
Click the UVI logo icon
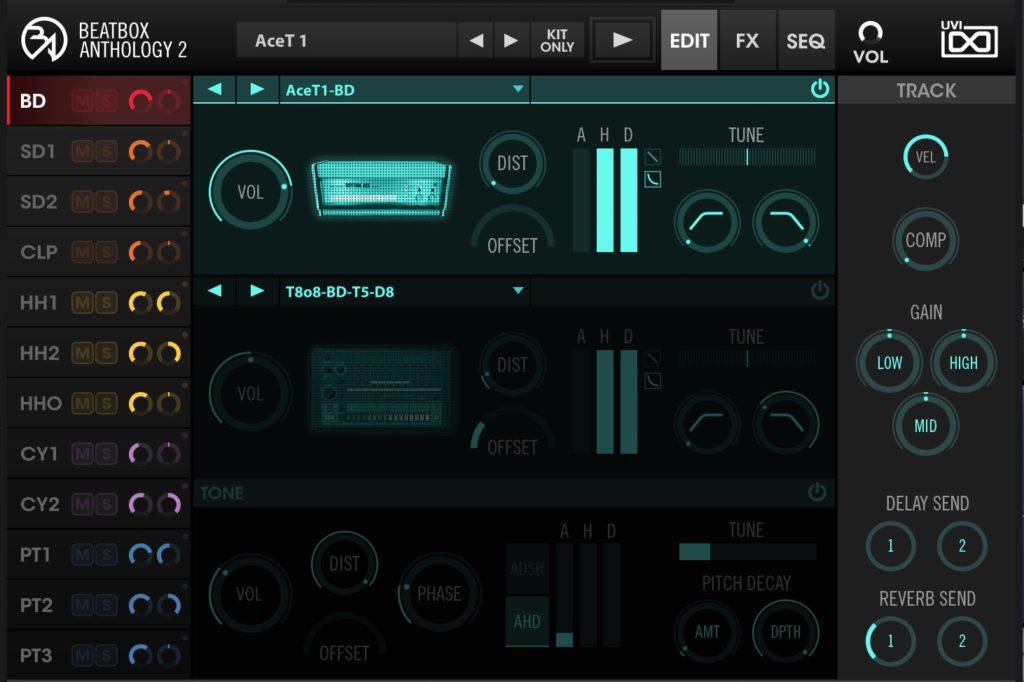(x=968, y=39)
